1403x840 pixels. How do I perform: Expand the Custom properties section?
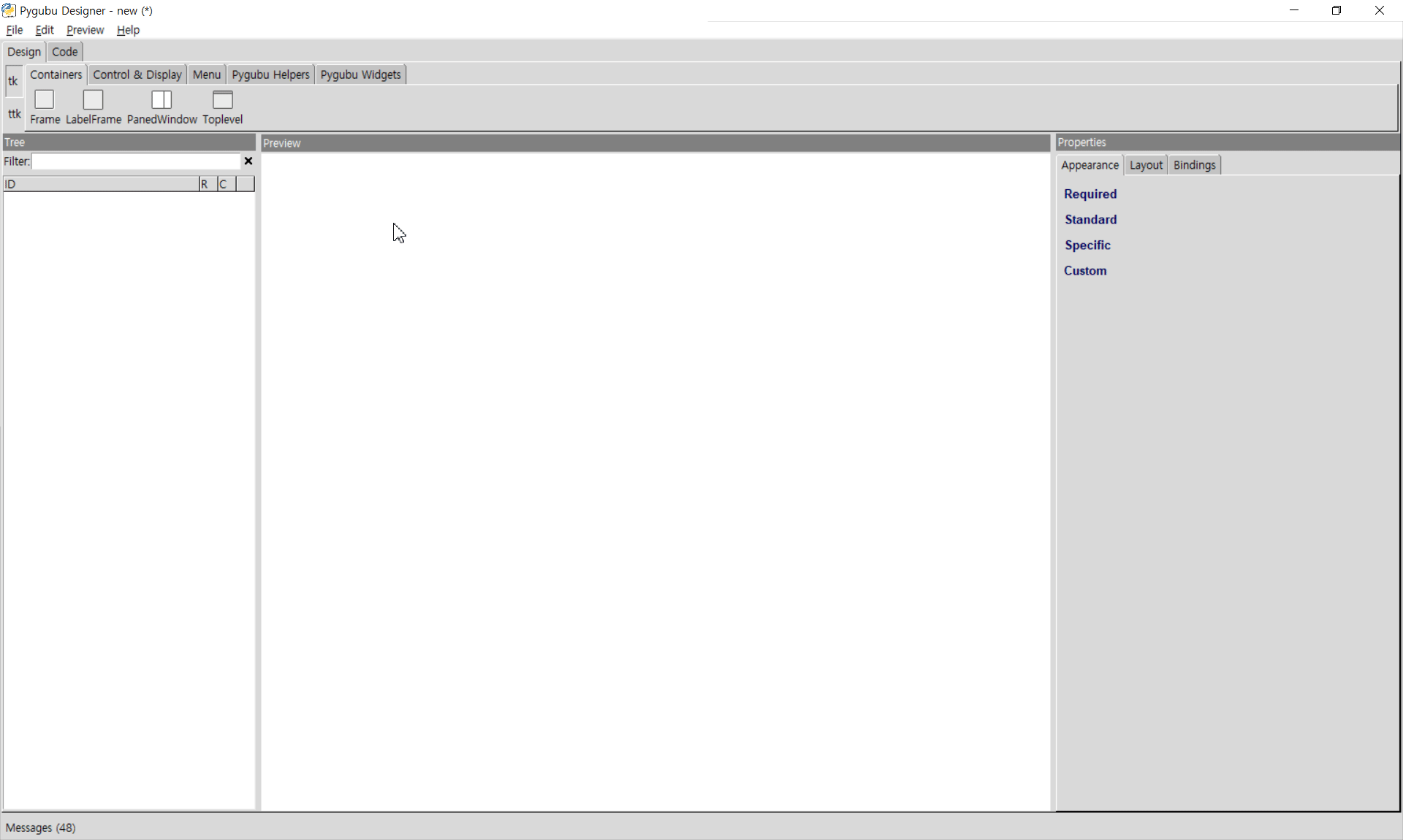pyautogui.click(x=1085, y=271)
